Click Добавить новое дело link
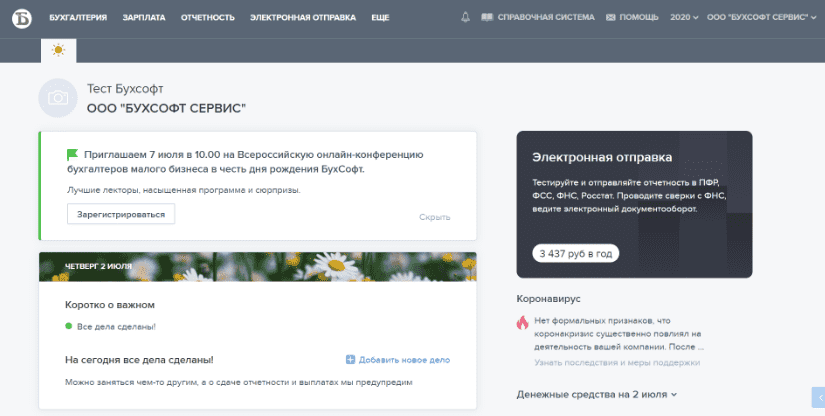The image size is (825, 416). 404,360
